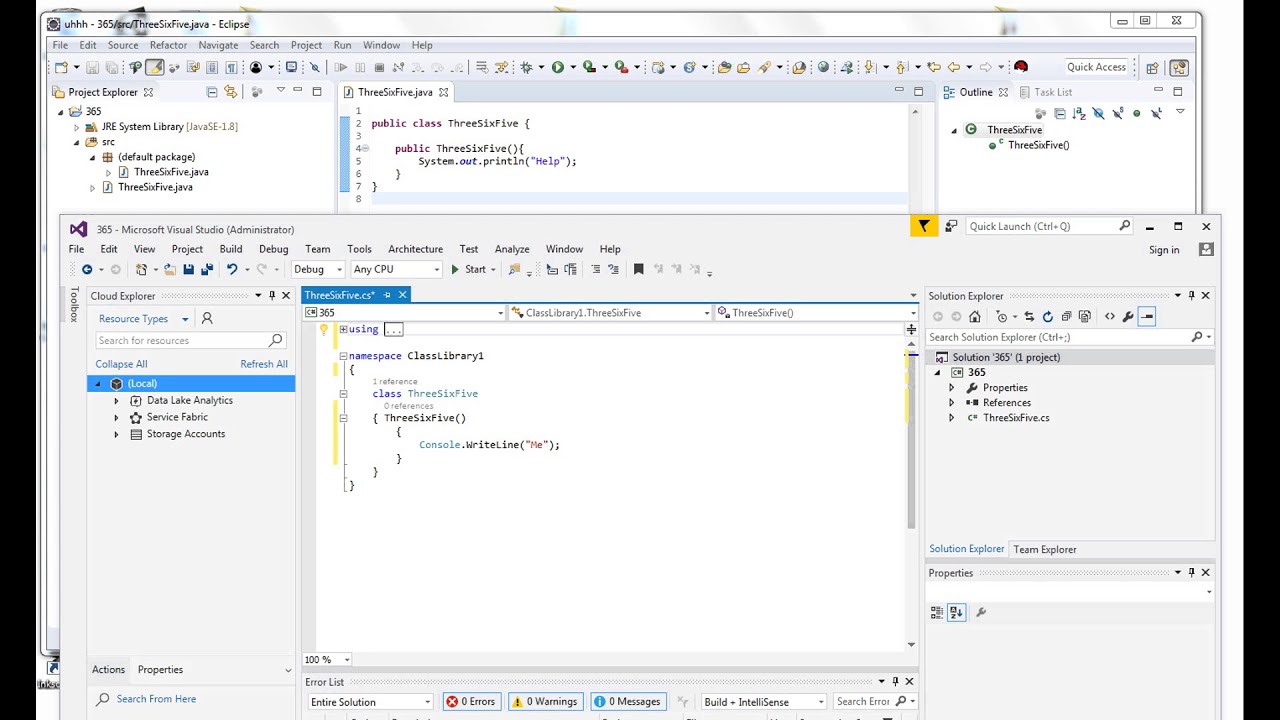This screenshot has width=1280, height=720.
Task: Click the notifications flag icon in Visual Studio
Action: (x=924, y=226)
